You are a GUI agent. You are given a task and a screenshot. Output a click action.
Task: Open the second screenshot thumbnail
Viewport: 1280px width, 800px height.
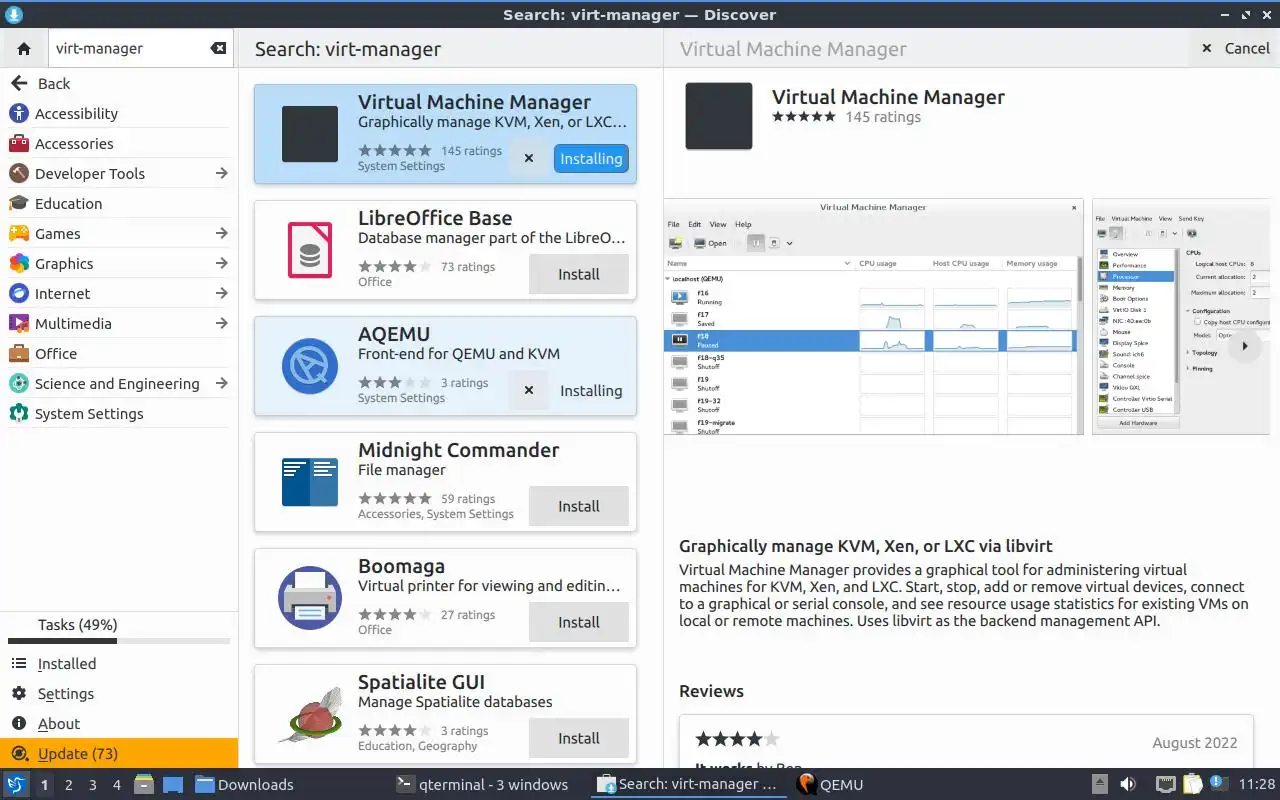(x=1181, y=317)
